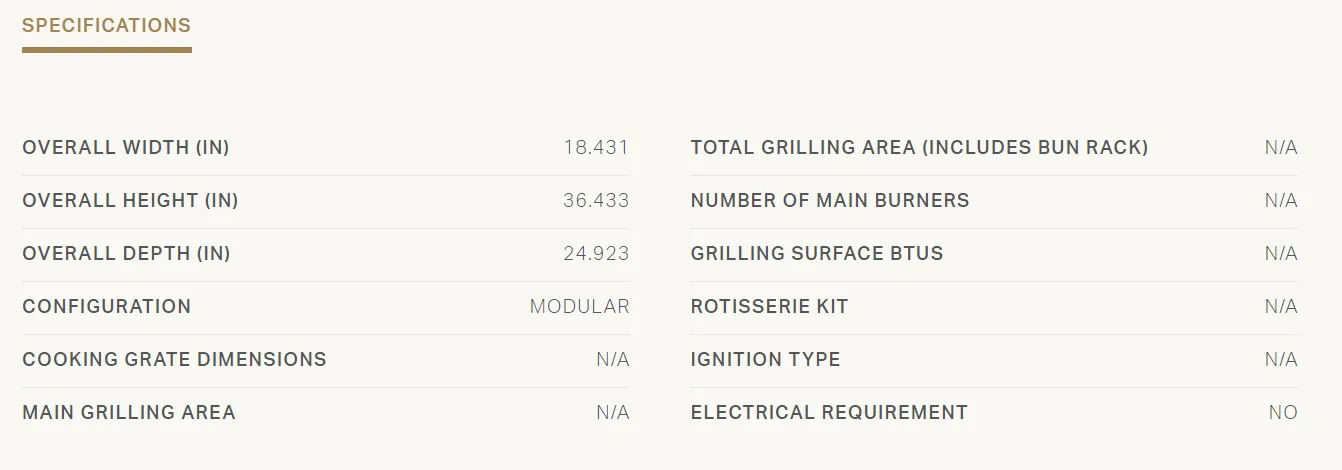The width and height of the screenshot is (1342, 470).
Task: Select the Number of Main Burners label
Action: [830, 201]
